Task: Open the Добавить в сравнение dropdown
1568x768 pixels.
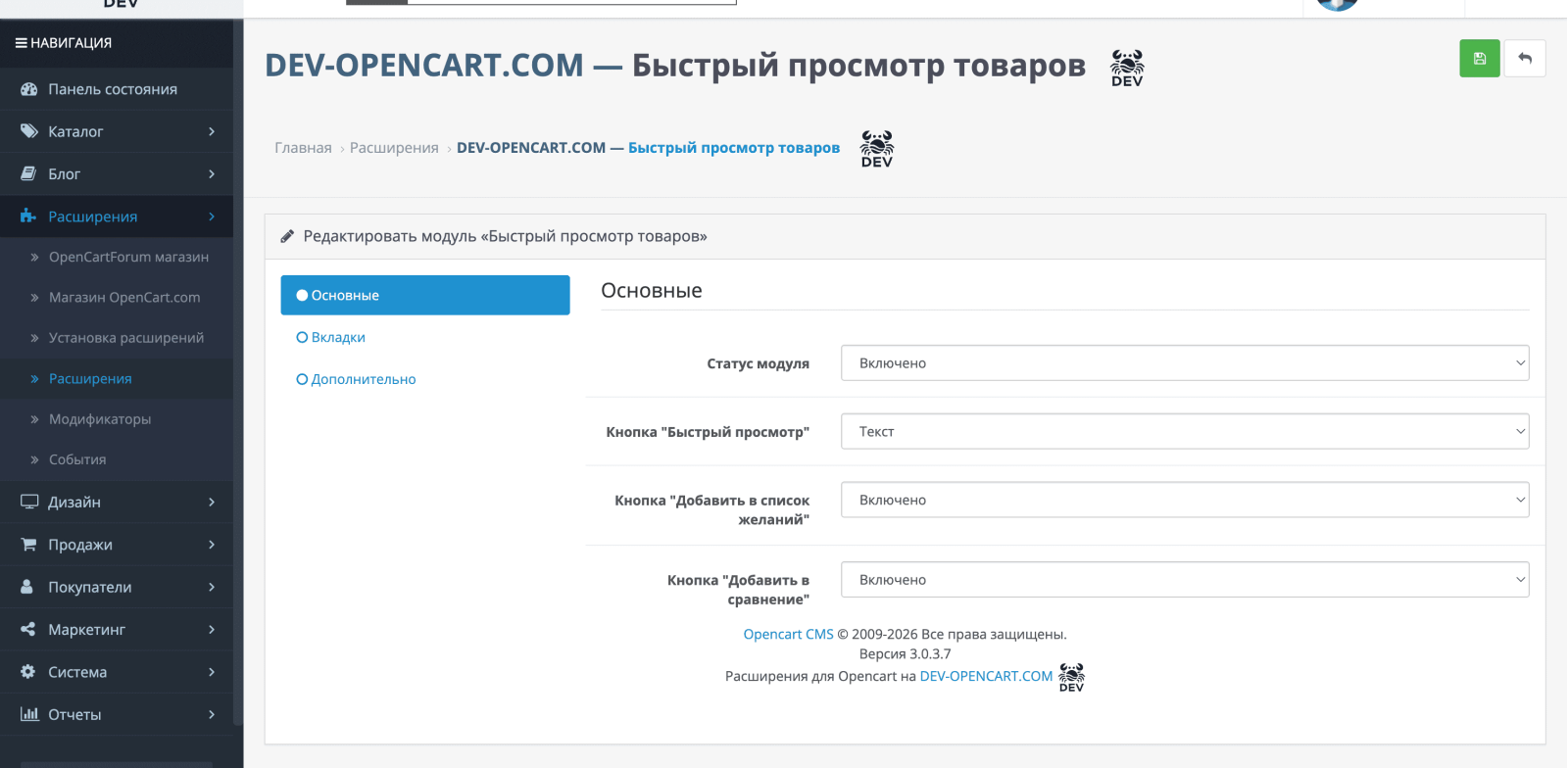Action: click(x=1185, y=580)
